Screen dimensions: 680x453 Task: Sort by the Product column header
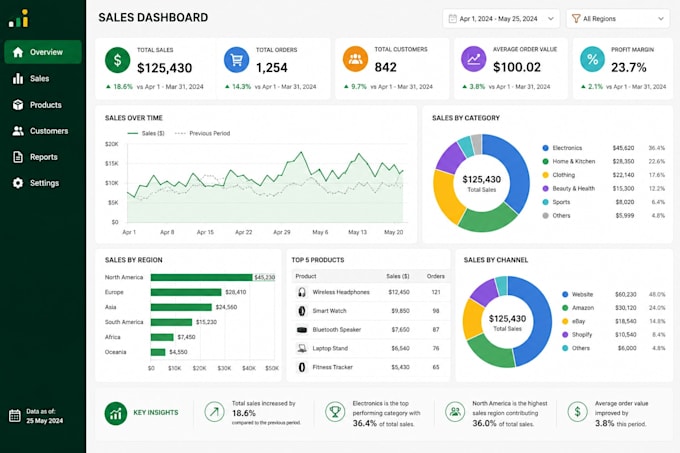coord(306,276)
